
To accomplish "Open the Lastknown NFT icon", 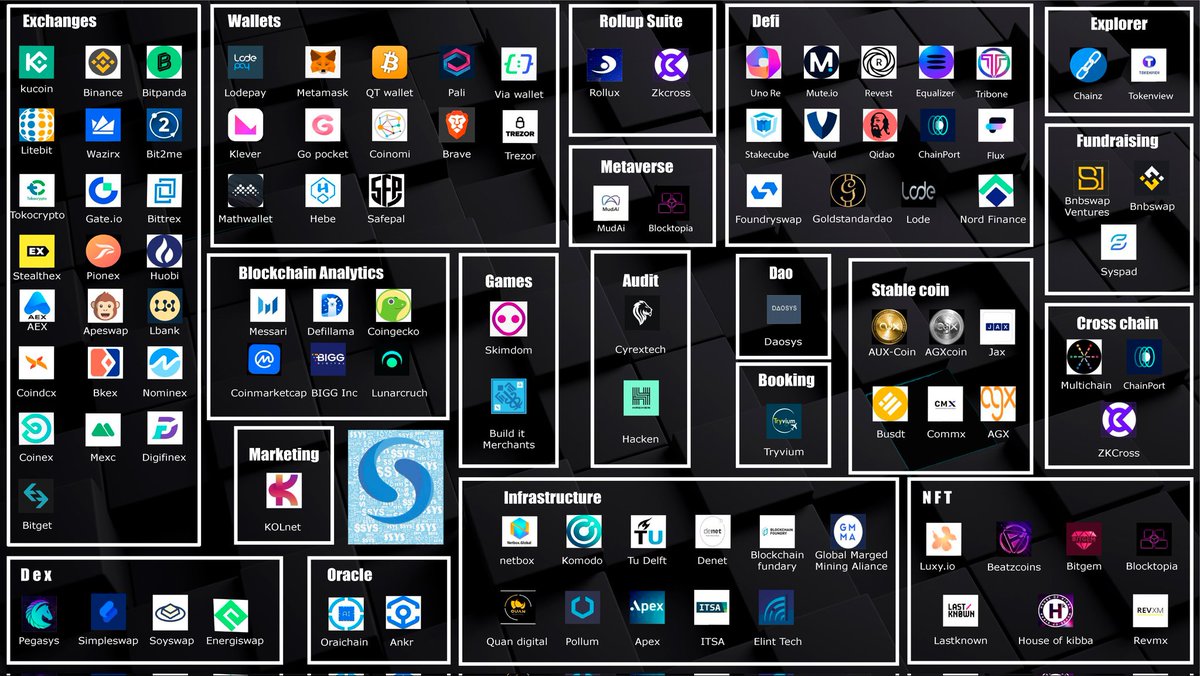I will [962, 609].
